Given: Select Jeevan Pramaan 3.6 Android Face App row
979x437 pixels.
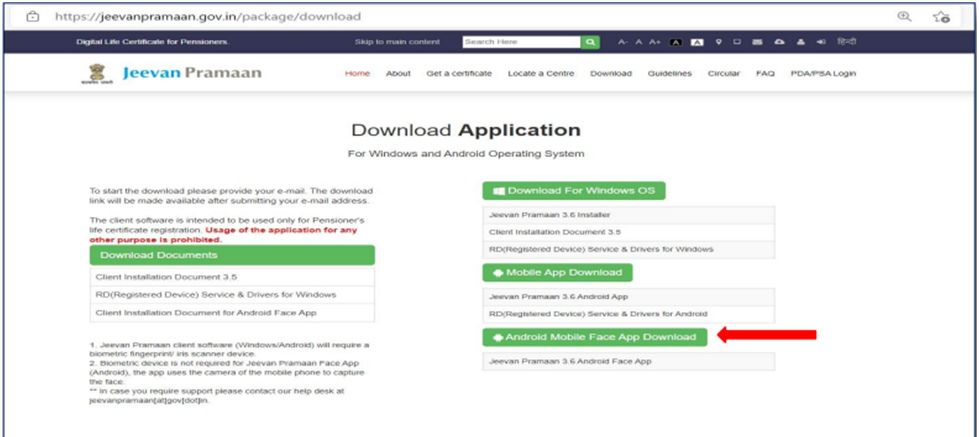Looking at the screenshot, I should [x=628, y=361].
